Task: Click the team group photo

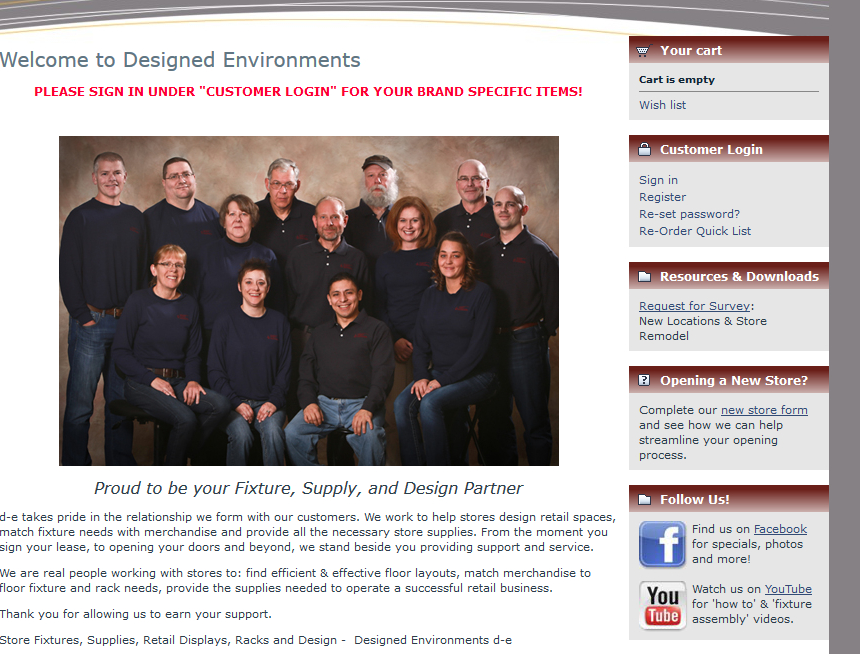Action: tap(309, 301)
